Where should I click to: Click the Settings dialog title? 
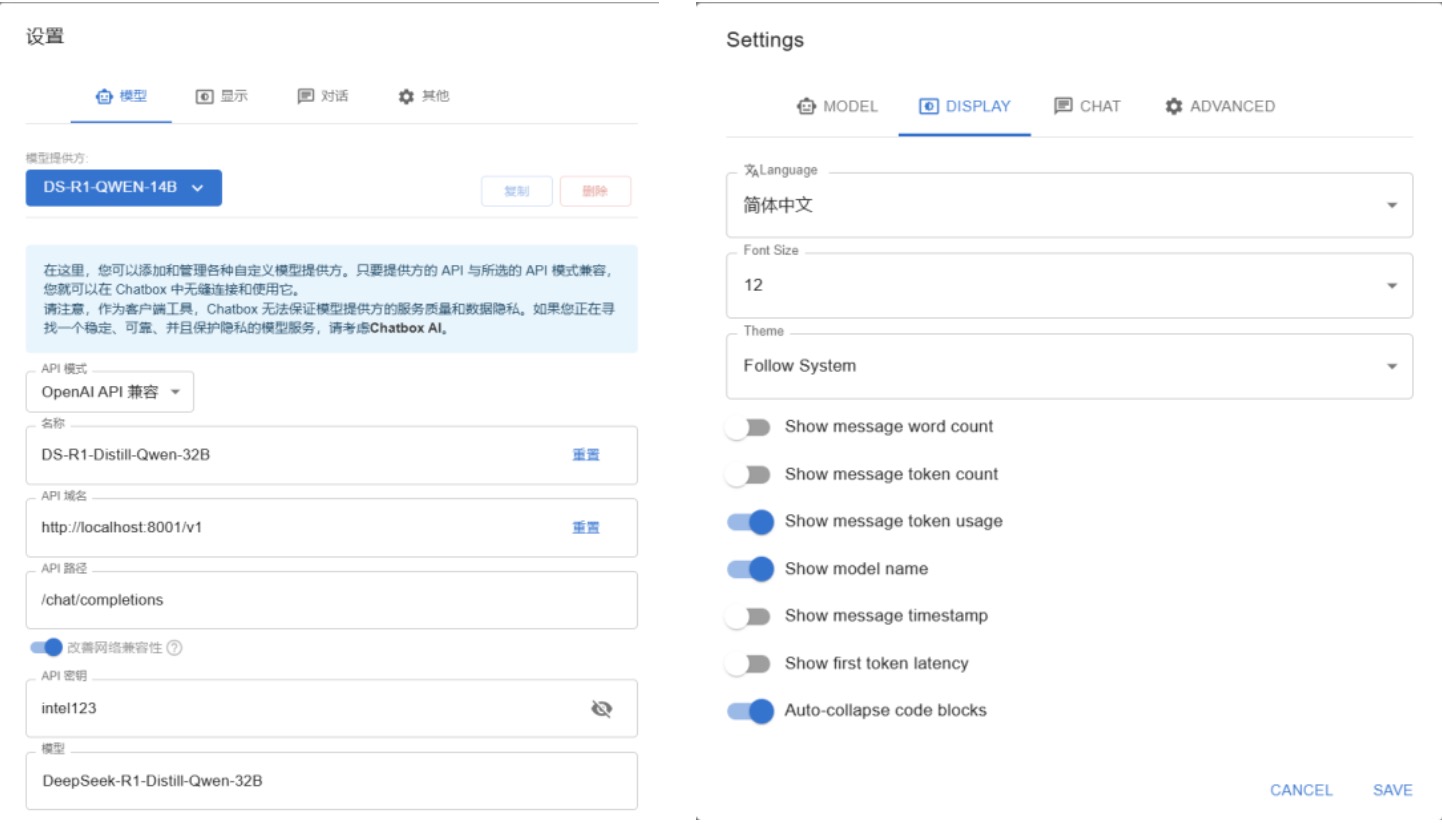tap(765, 40)
